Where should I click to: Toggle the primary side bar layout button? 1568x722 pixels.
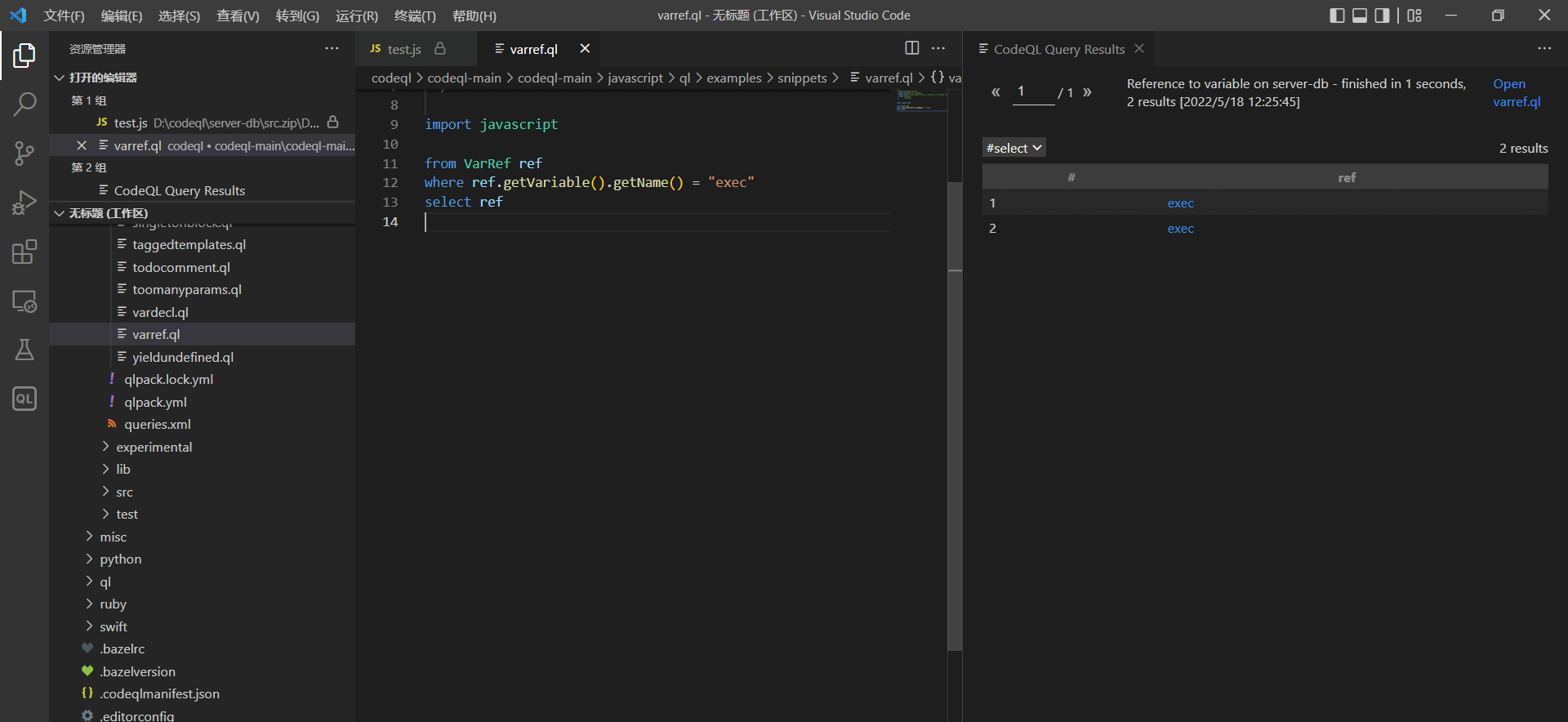pos(1337,16)
